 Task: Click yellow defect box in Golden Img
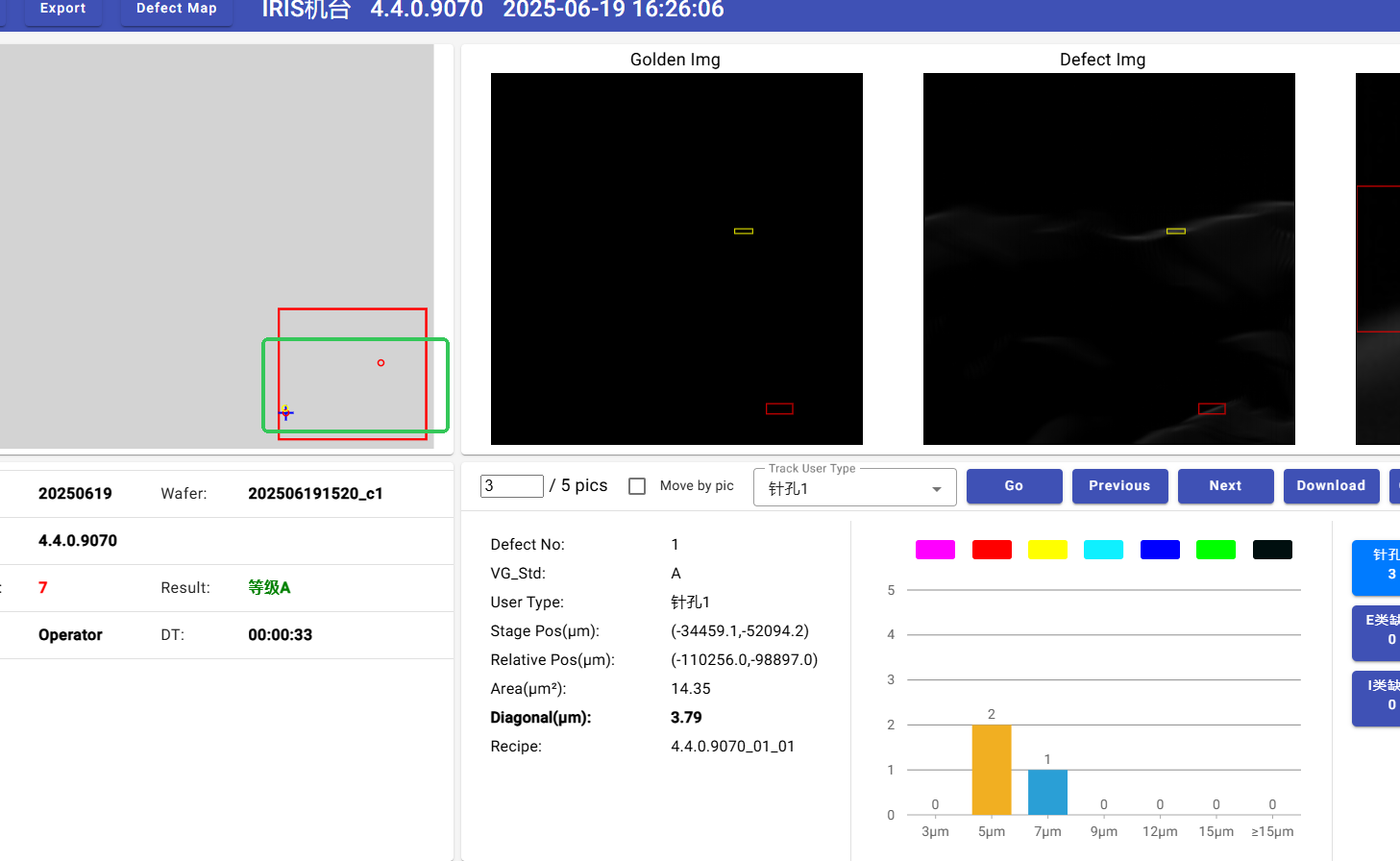744,231
